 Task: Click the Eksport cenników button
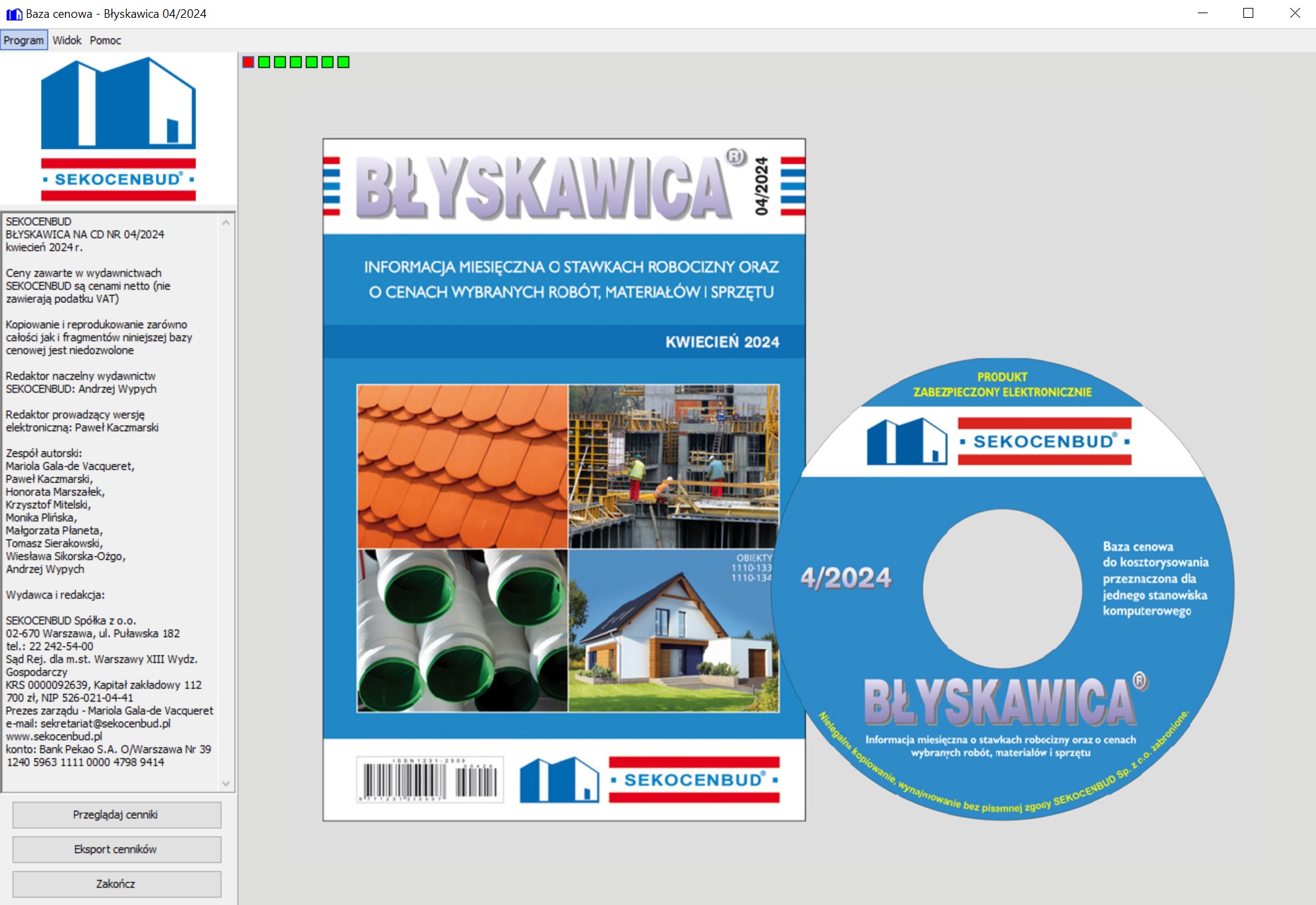[x=117, y=849]
